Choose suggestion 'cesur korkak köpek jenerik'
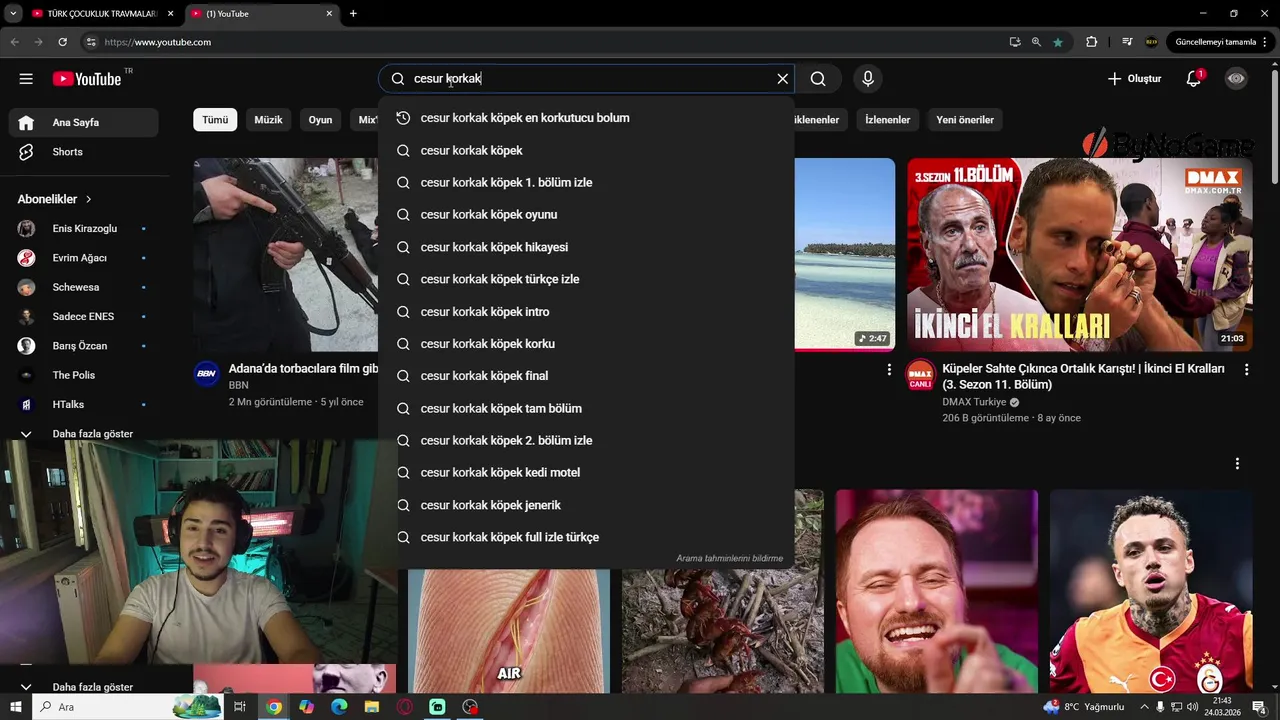Image resolution: width=1280 pixels, height=720 pixels. (586, 505)
